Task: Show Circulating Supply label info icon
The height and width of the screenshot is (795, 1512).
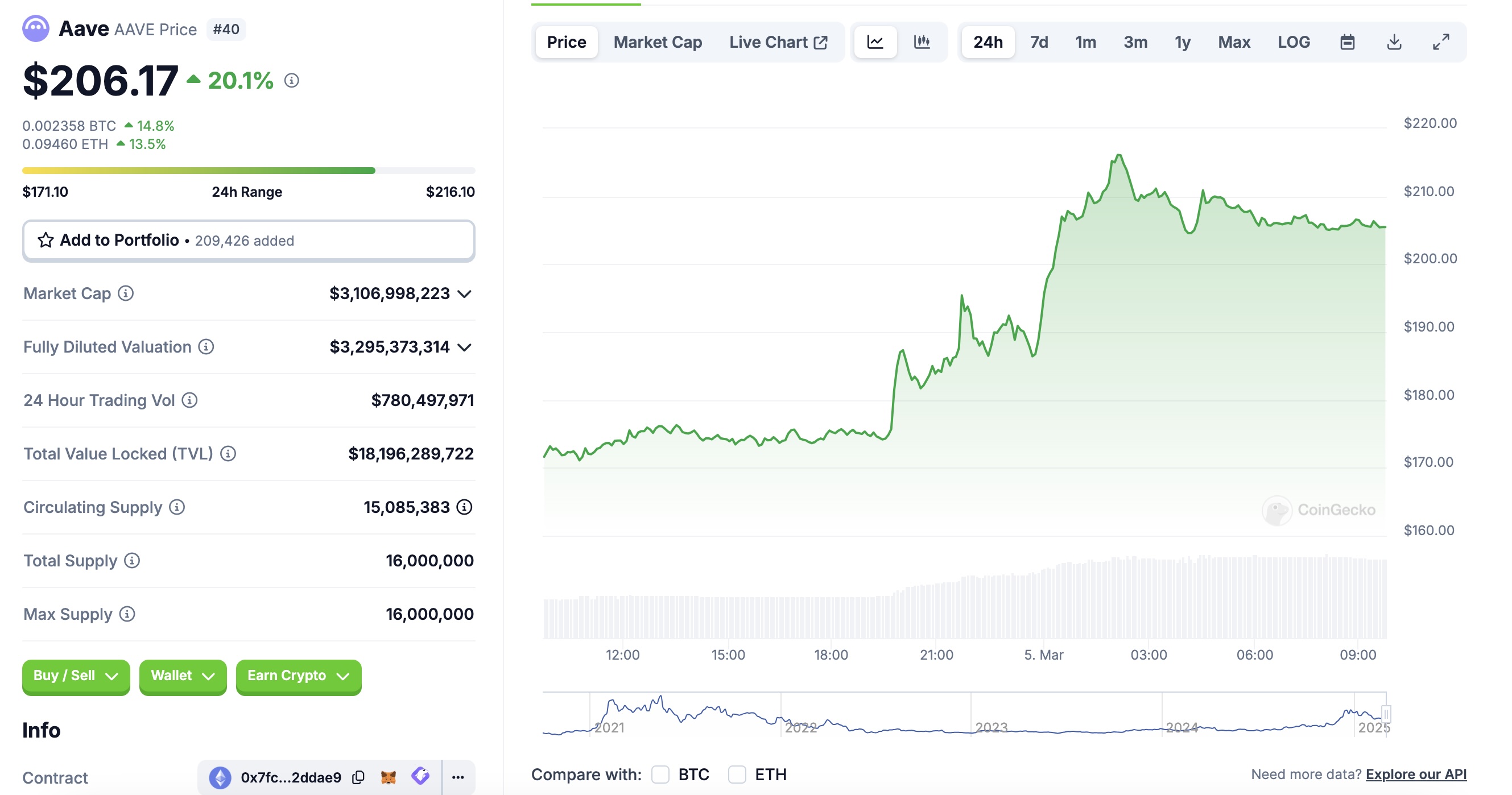Action: [177, 506]
